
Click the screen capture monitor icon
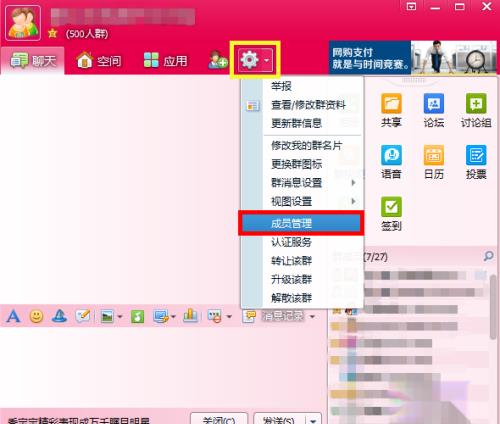[161, 316]
